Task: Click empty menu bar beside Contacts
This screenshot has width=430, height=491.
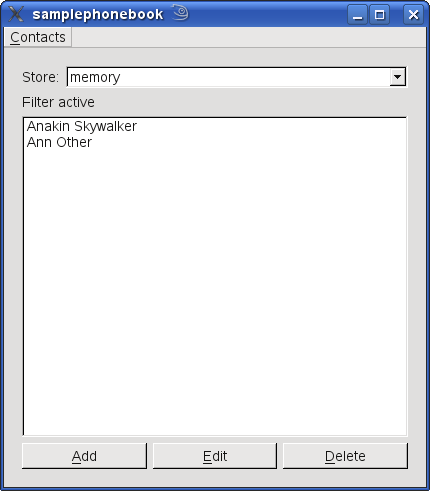Action: [248, 37]
